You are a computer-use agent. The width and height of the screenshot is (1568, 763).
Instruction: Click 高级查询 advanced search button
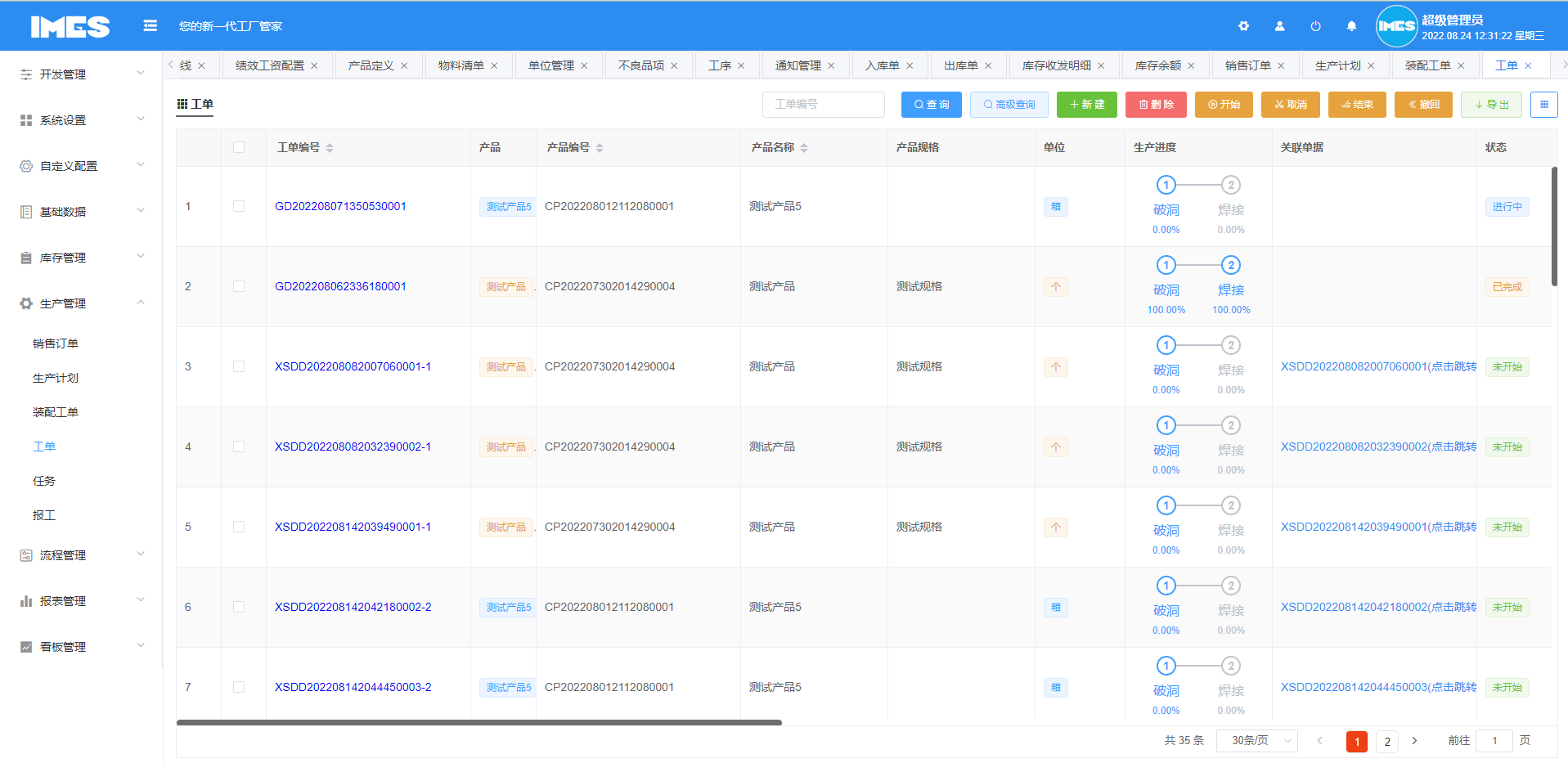tap(1009, 105)
